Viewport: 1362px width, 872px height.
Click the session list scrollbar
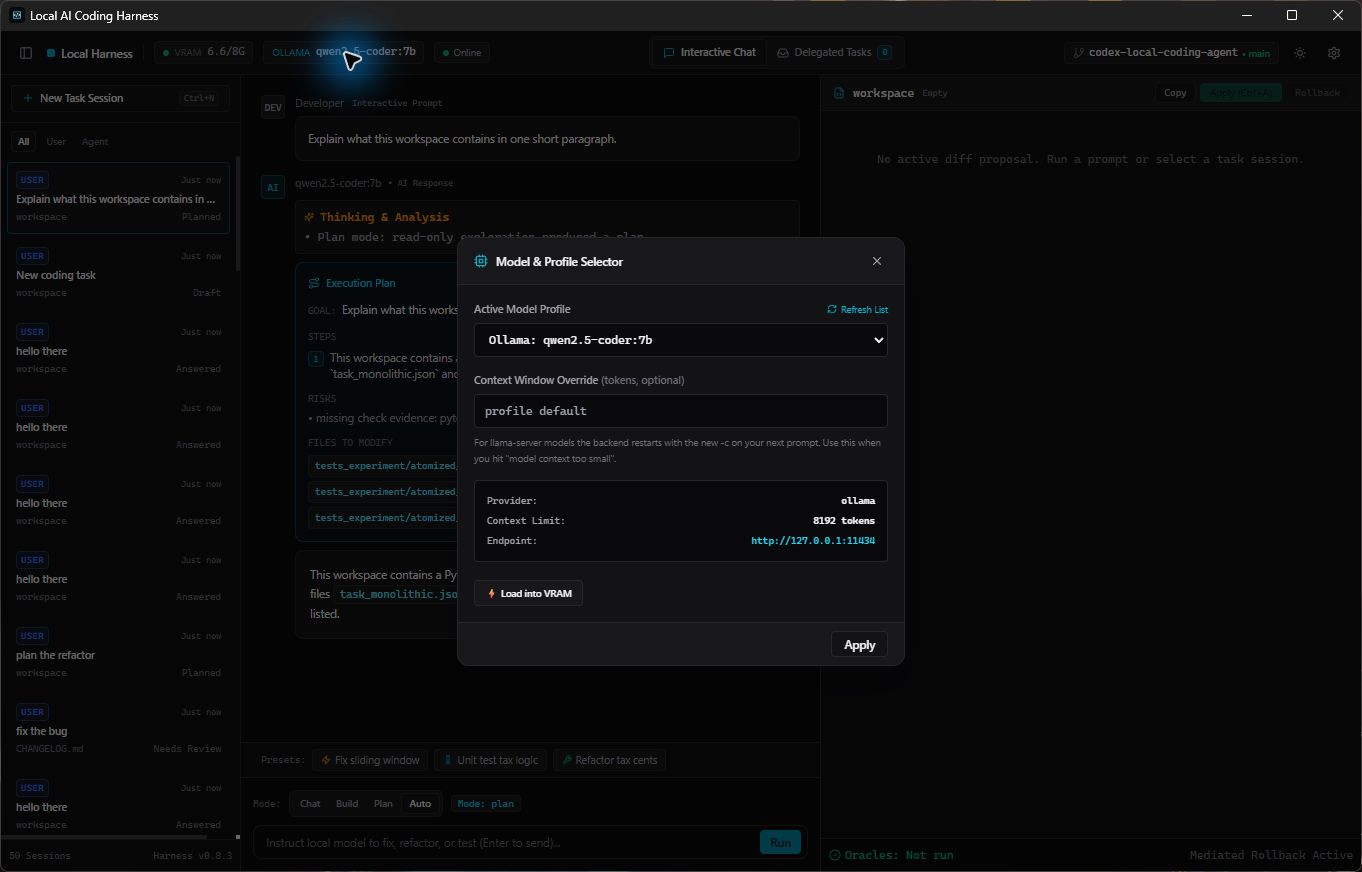[237, 213]
